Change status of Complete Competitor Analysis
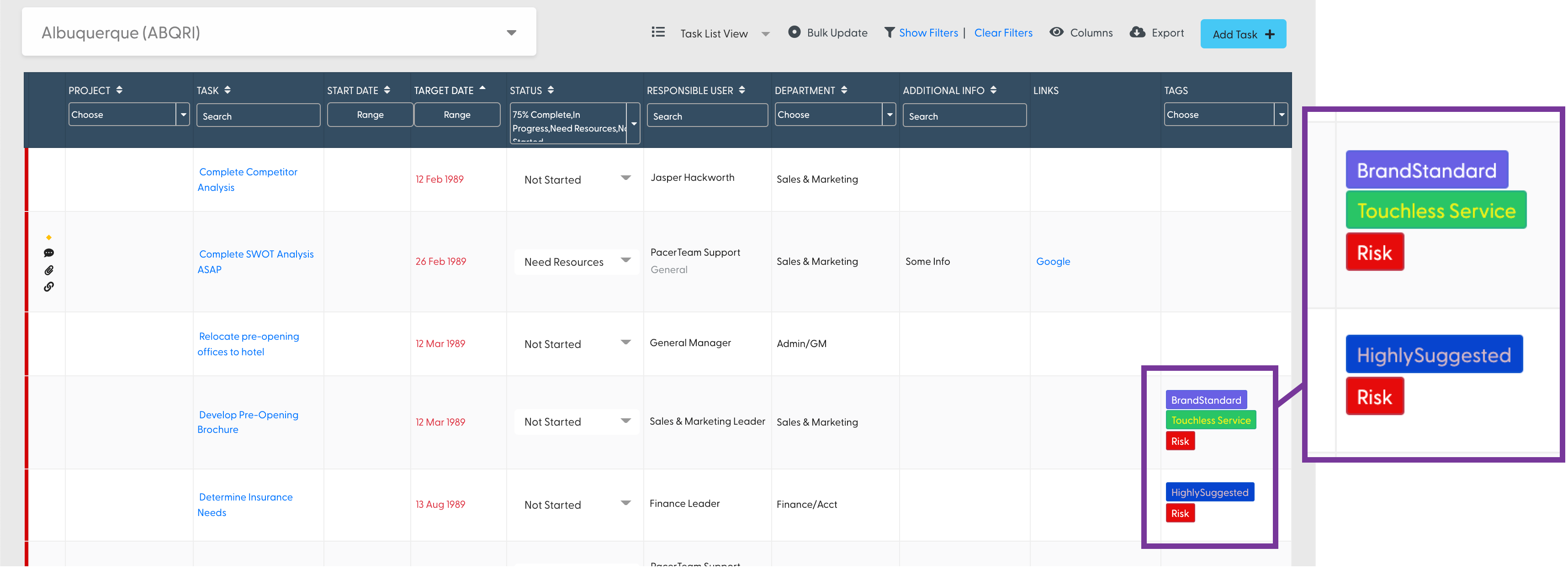Image resolution: width=1568 pixels, height=569 pixels. pos(576,179)
